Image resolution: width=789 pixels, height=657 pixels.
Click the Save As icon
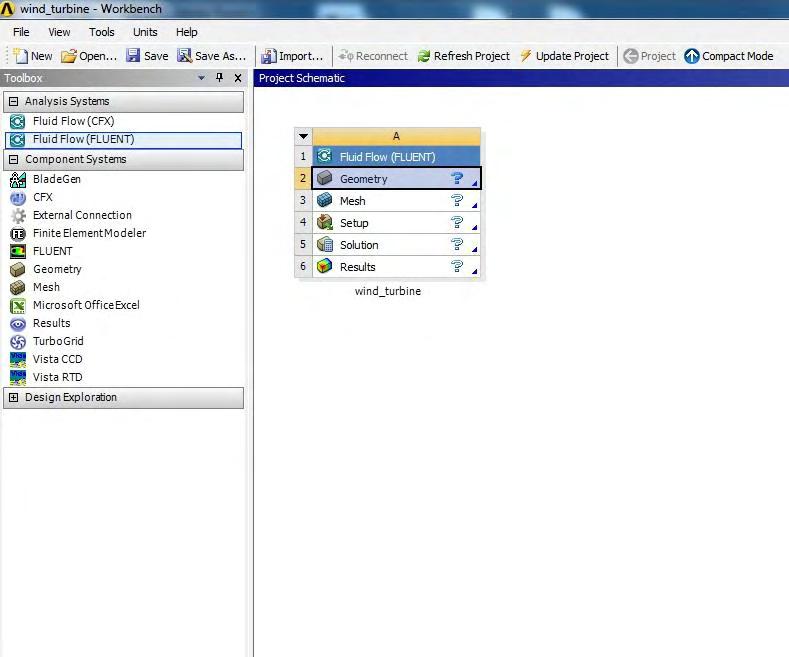[185, 55]
